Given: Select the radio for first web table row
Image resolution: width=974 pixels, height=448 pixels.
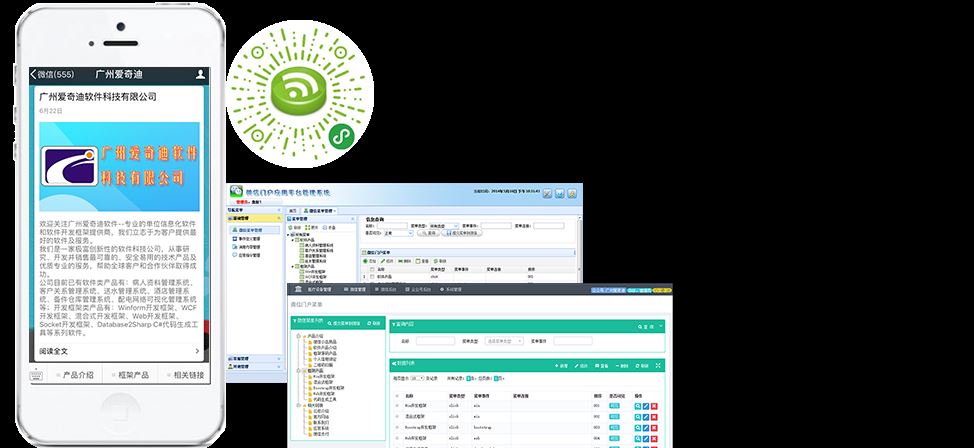Looking at the screenshot, I should click(x=397, y=405).
